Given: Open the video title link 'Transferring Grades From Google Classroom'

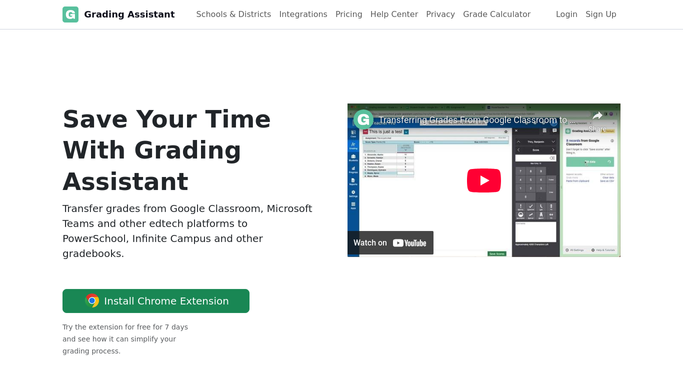Looking at the screenshot, I should (473, 120).
